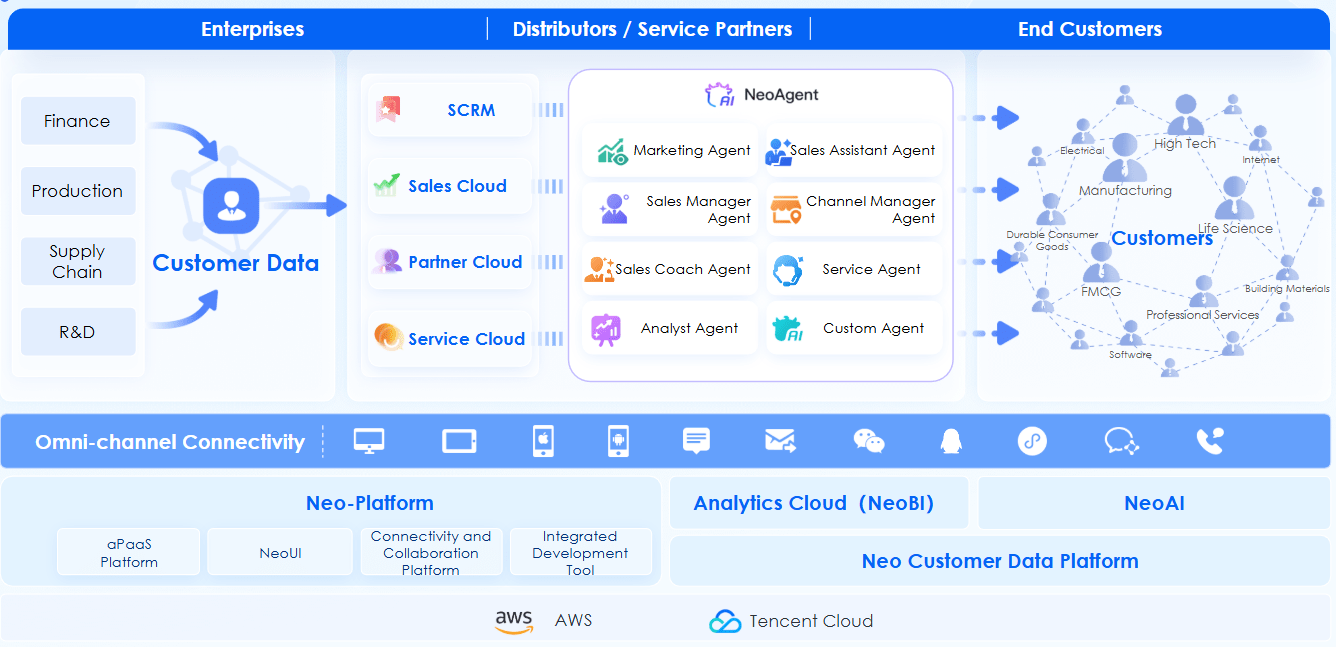
Task: Click the email envelope channel icon
Action: tap(780, 441)
